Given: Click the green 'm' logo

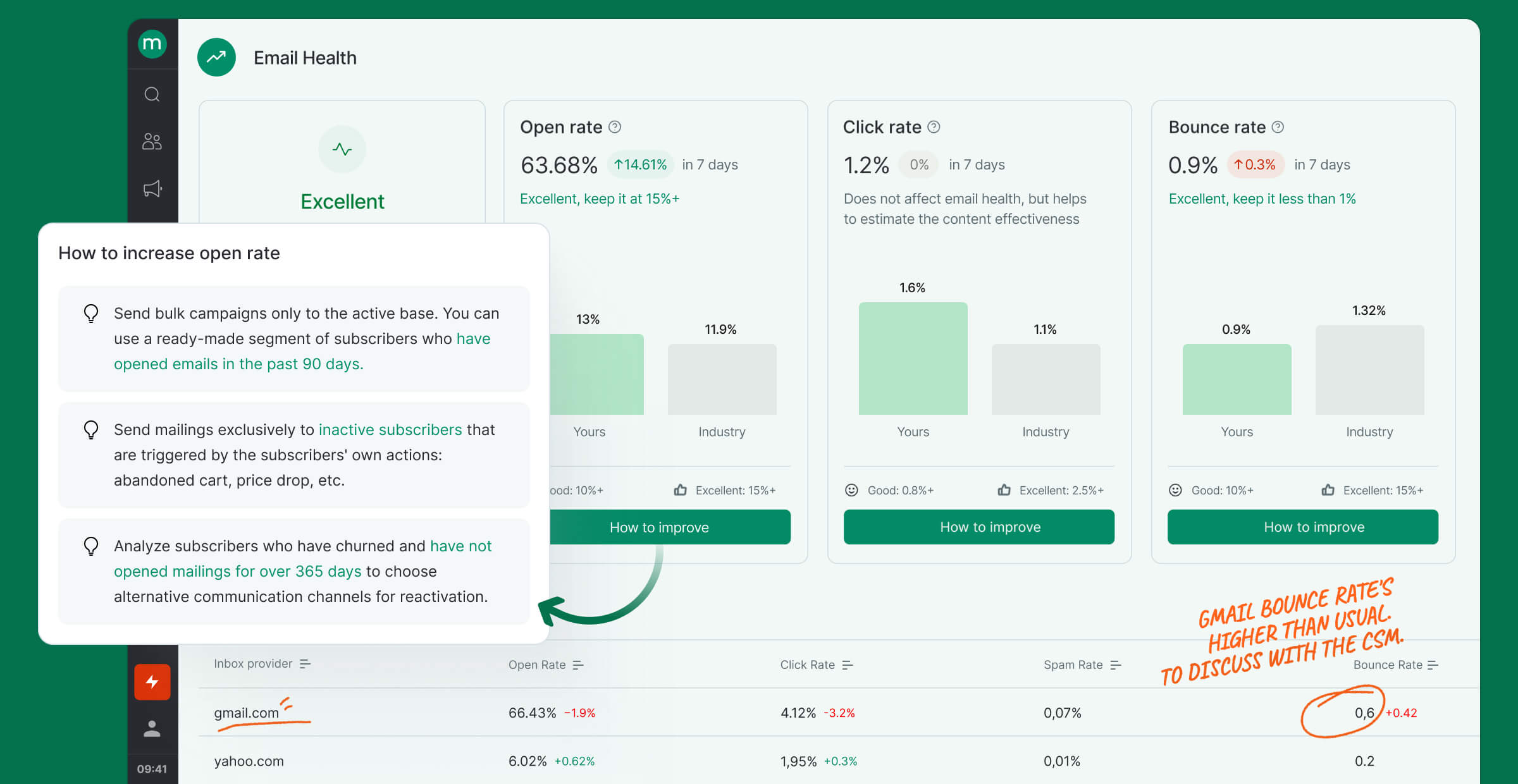Looking at the screenshot, I should [152, 44].
